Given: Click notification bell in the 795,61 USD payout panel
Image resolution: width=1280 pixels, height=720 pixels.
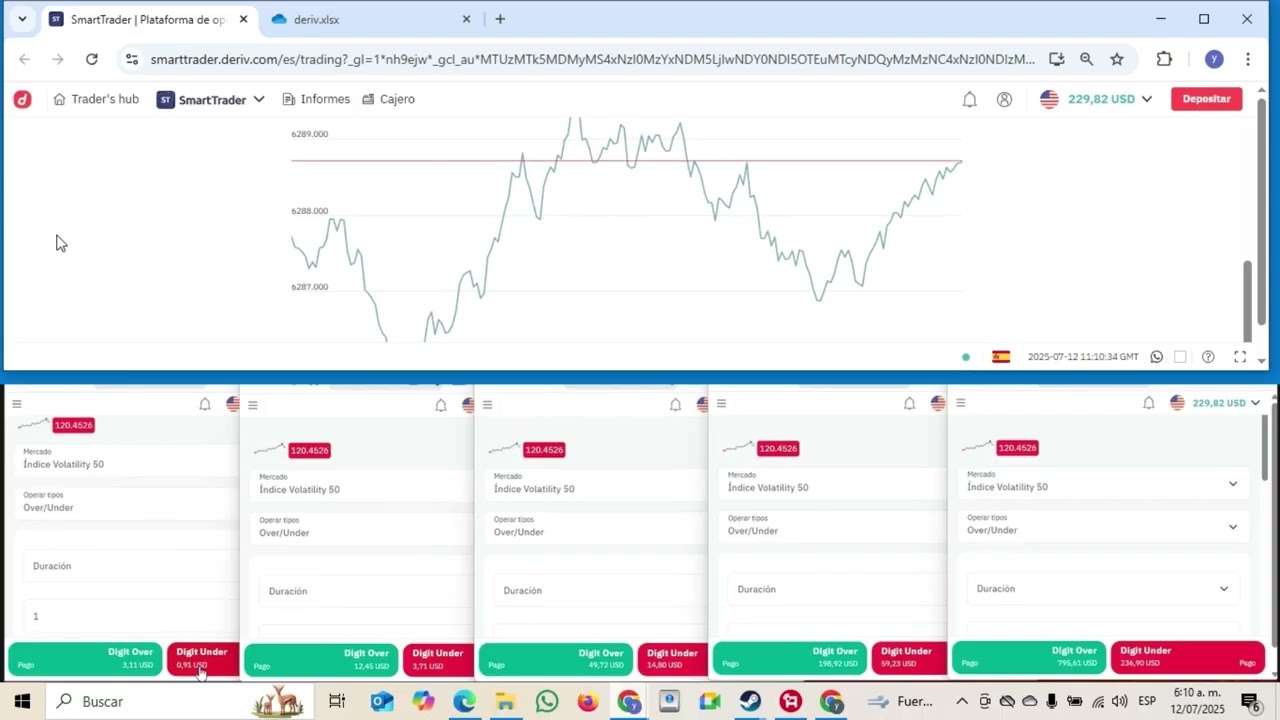Looking at the screenshot, I should tap(1149, 403).
